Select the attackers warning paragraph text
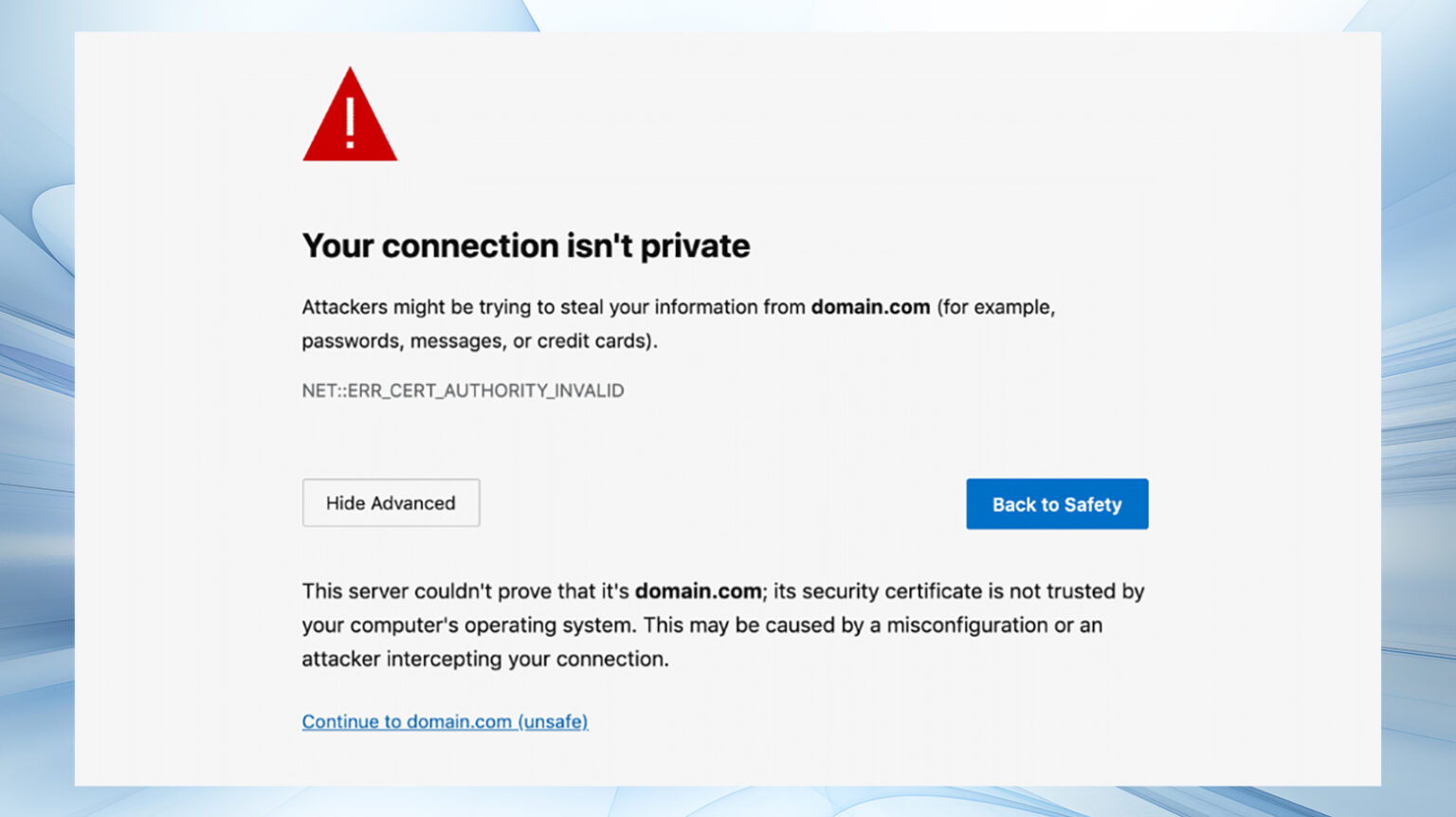 tap(678, 323)
